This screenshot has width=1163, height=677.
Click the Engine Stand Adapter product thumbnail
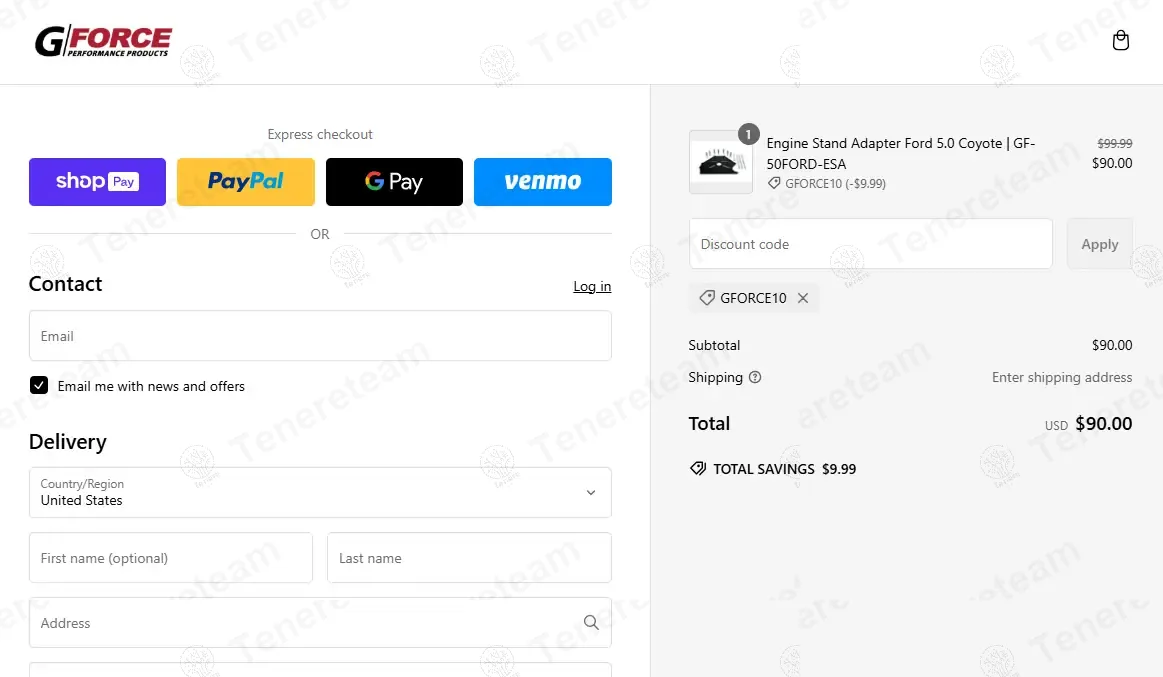720,162
